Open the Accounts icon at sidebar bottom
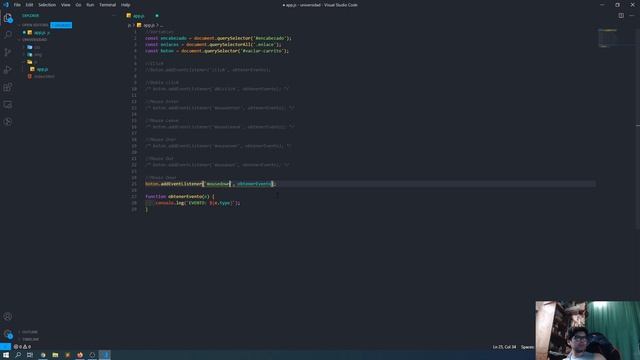The height and width of the screenshot is (360, 640). [x=8, y=316]
